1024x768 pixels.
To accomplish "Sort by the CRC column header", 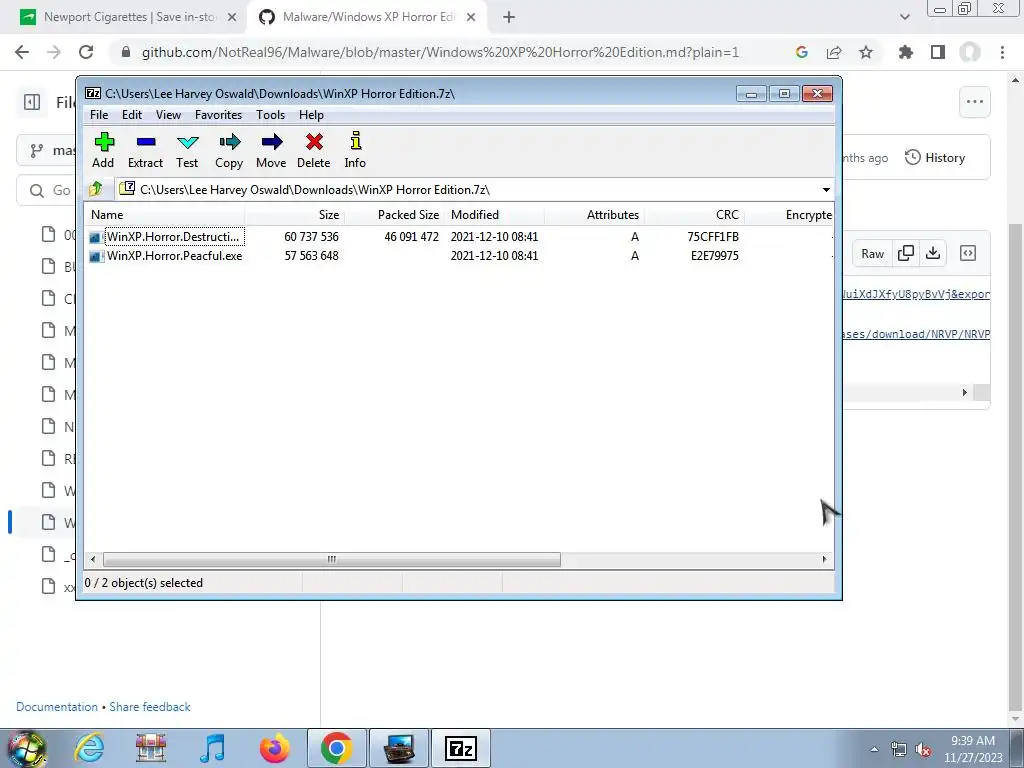I will [694, 214].
